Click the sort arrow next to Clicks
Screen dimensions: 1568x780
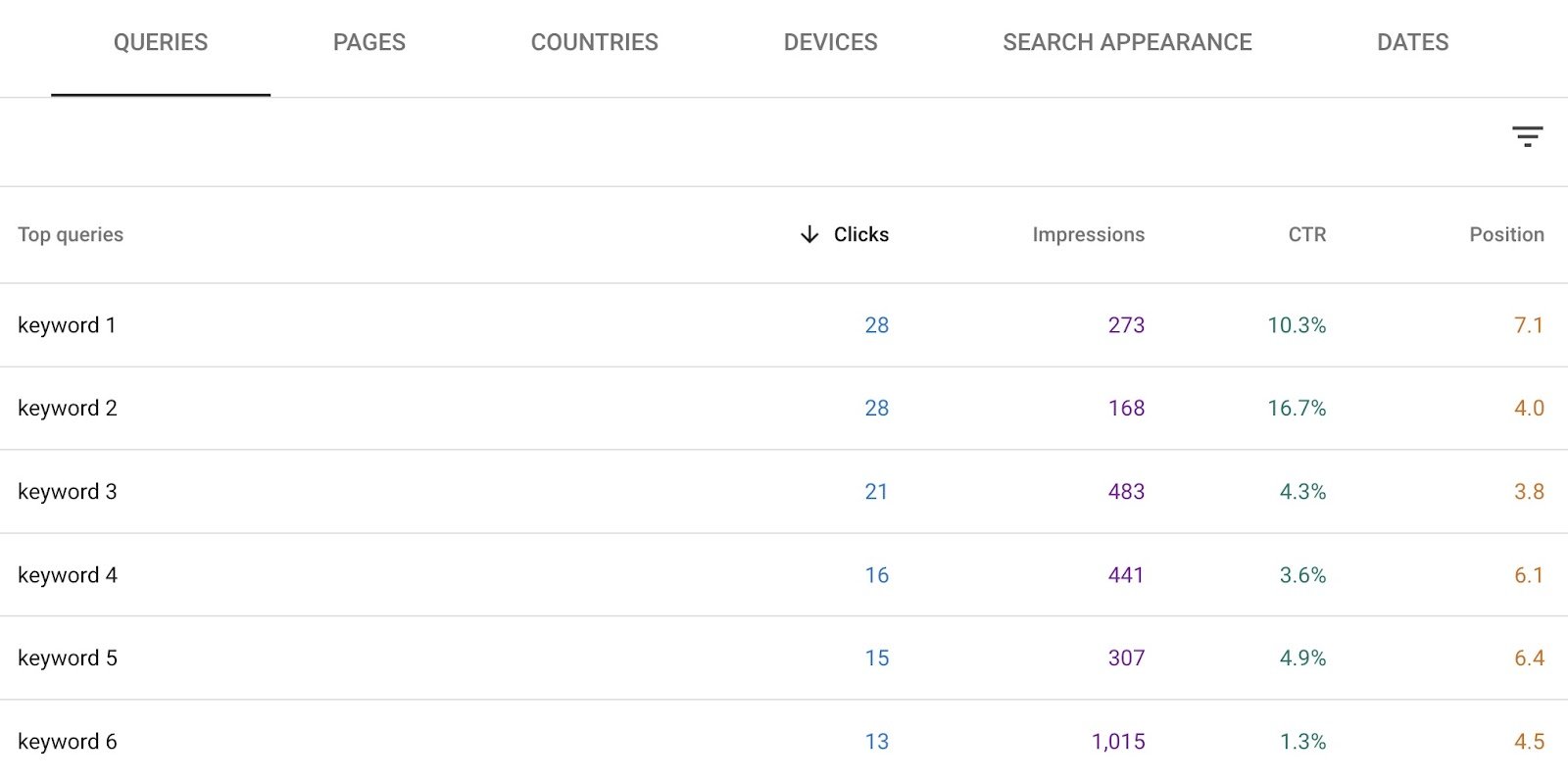[808, 234]
